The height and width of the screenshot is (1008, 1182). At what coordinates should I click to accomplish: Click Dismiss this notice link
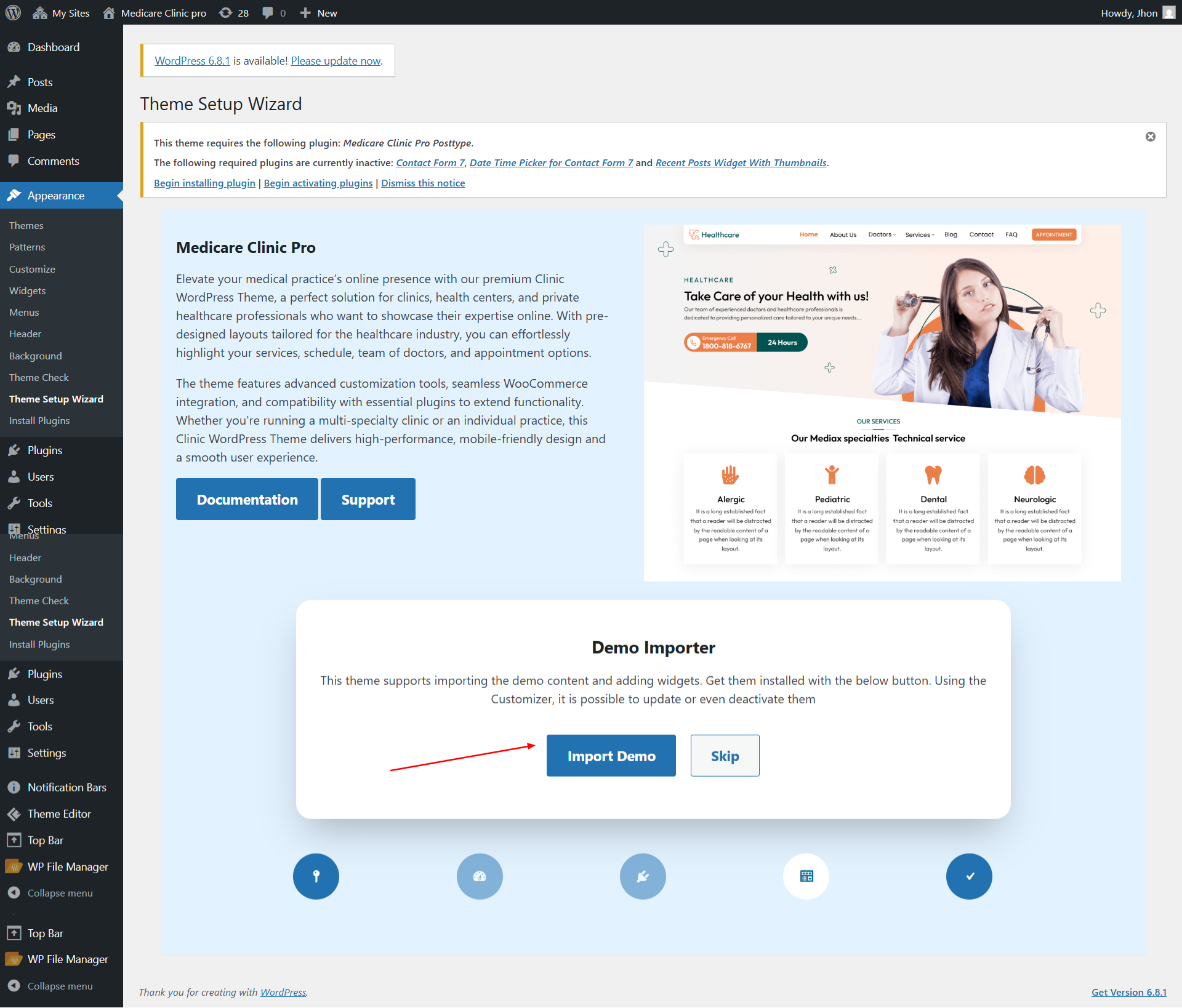point(423,183)
